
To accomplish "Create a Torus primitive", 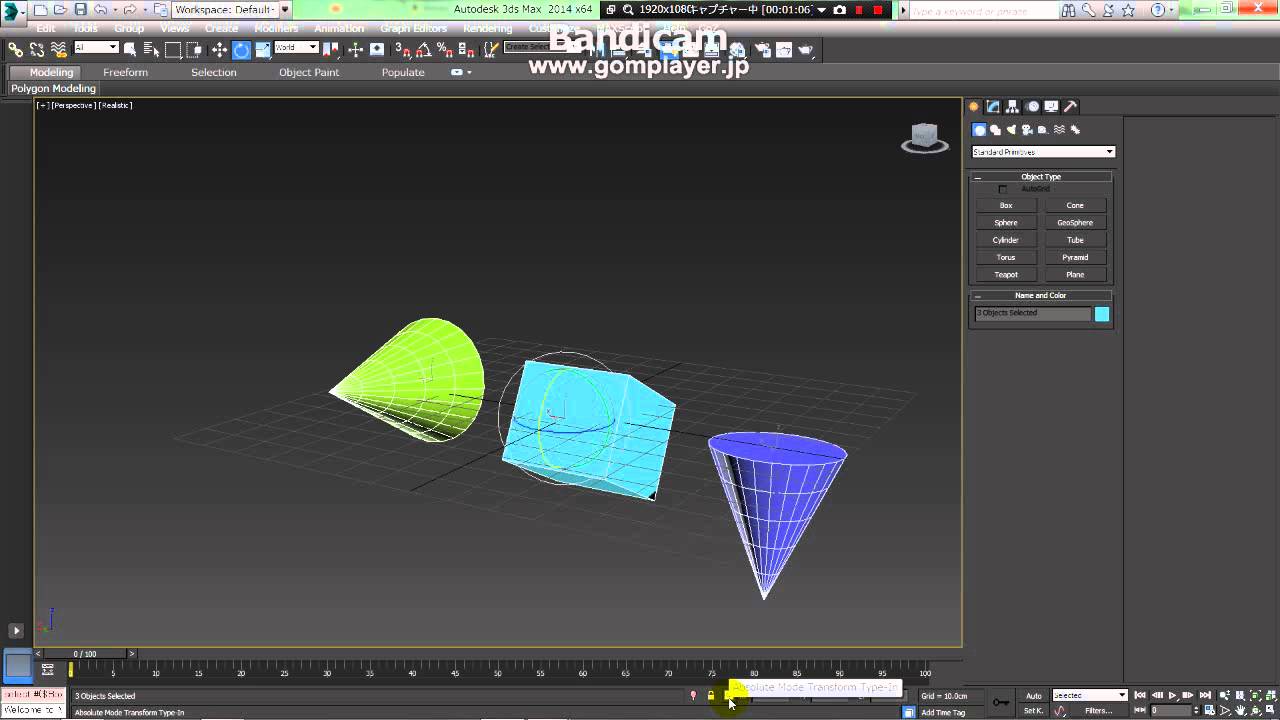I will (1006, 257).
